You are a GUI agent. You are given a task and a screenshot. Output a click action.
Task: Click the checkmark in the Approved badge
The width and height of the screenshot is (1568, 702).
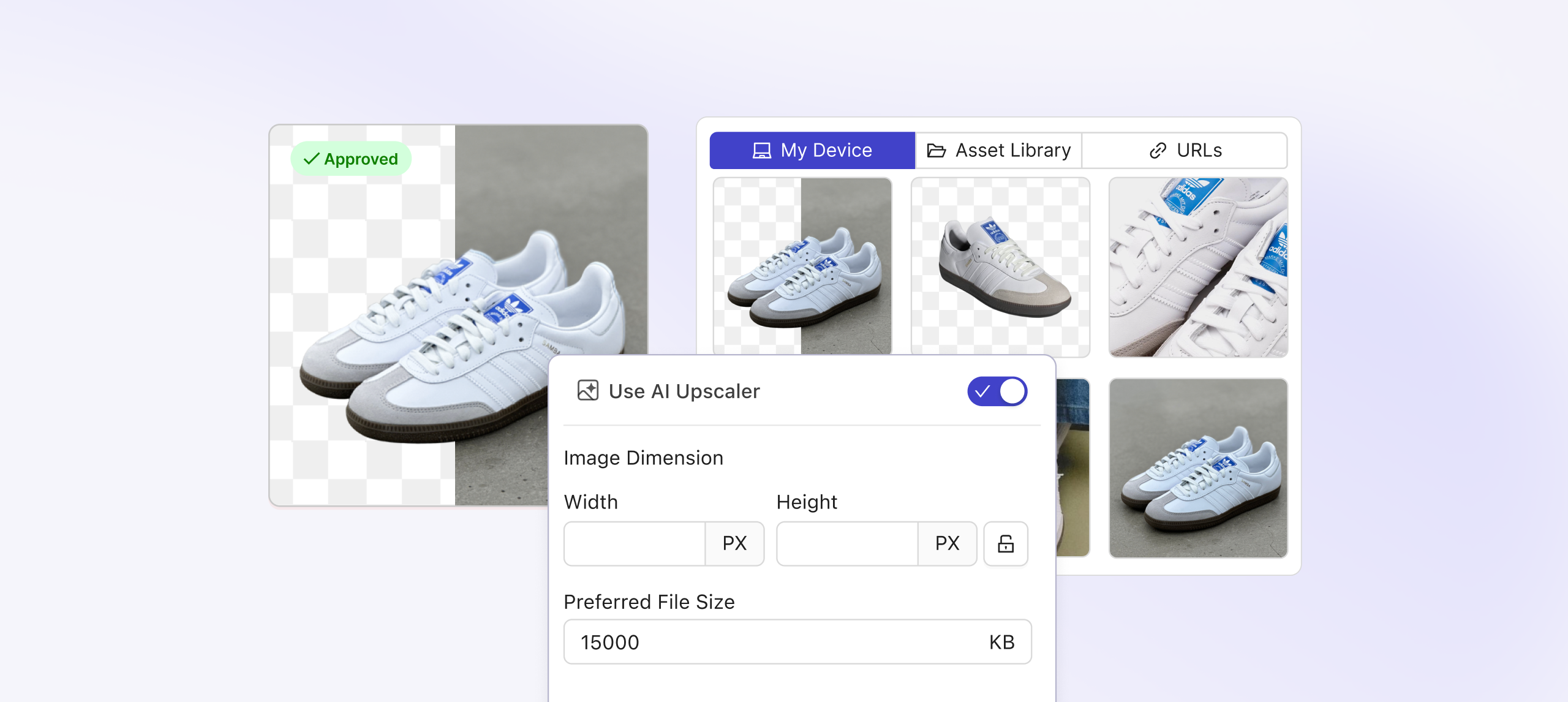[x=311, y=159]
